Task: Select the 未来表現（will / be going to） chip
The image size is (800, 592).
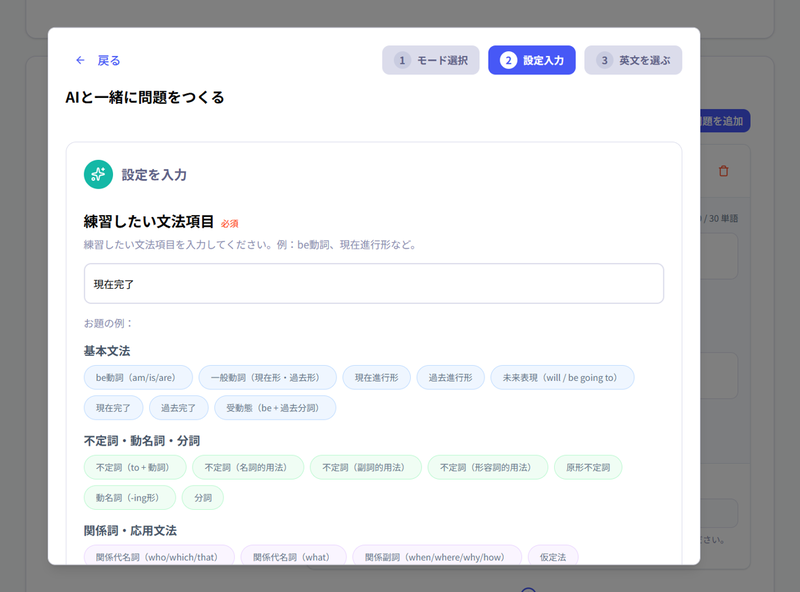Action: click(x=562, y=377)
